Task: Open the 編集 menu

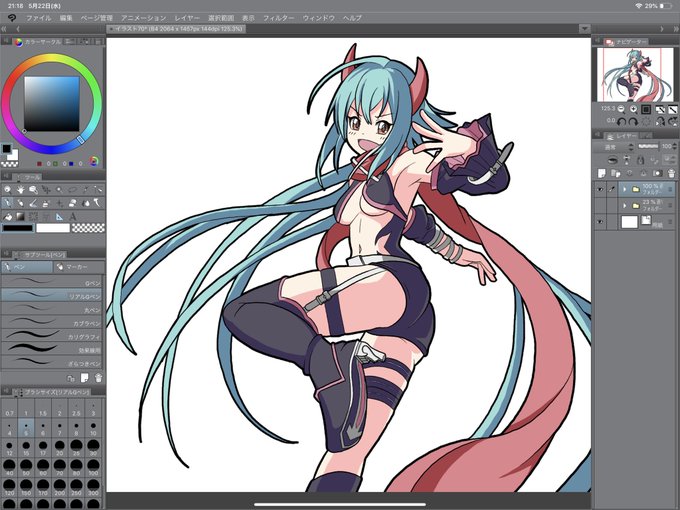Action: coord(66,18)
